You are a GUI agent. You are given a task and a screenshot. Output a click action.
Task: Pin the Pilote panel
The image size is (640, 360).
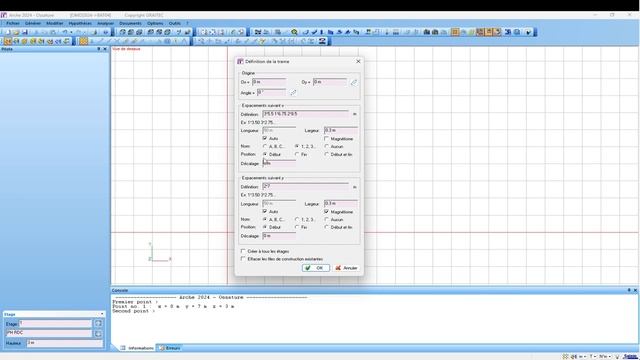pos(98,49)
